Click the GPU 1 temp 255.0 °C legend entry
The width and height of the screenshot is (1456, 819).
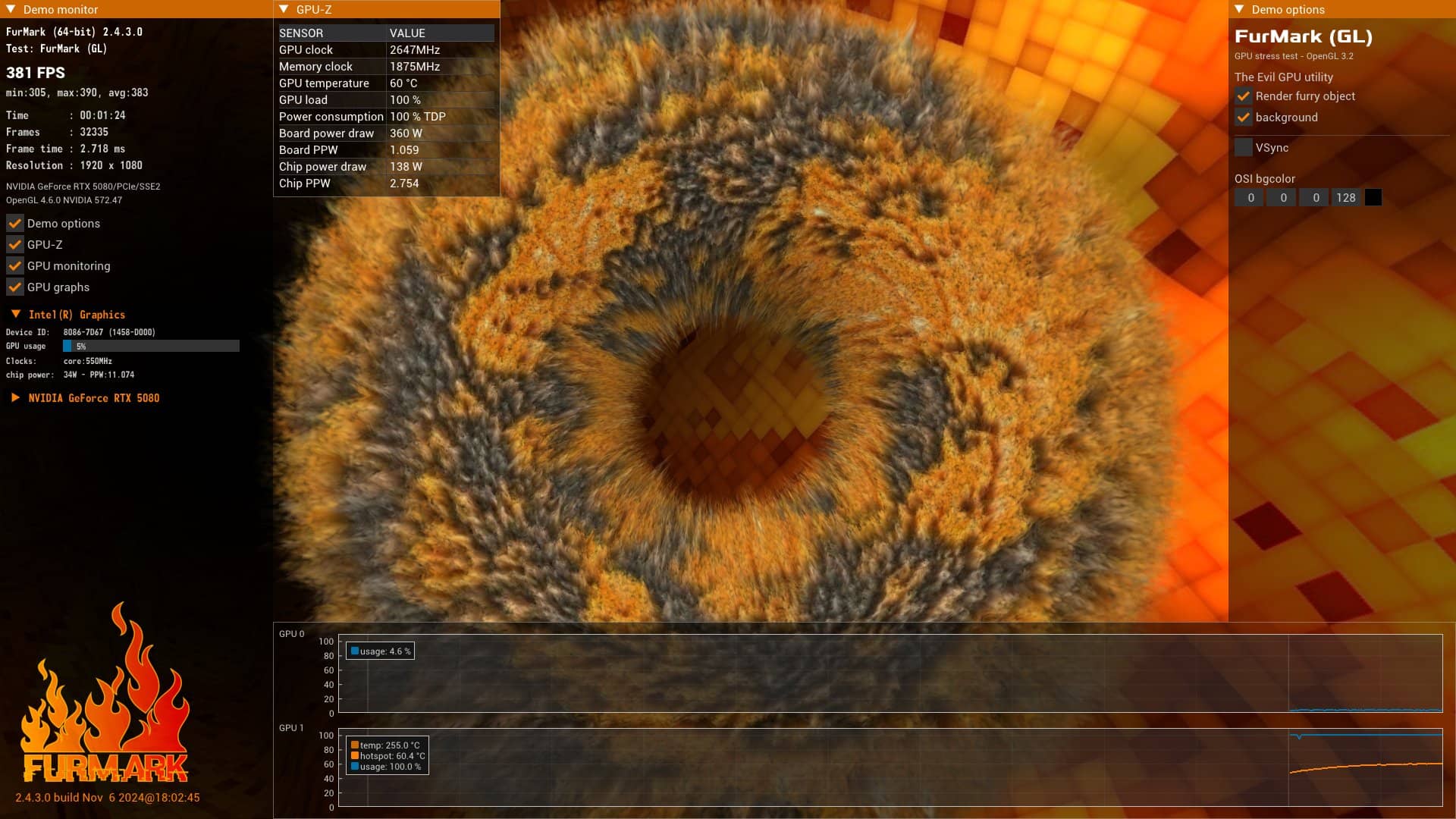pyautogui.click(x=385, y=745)
